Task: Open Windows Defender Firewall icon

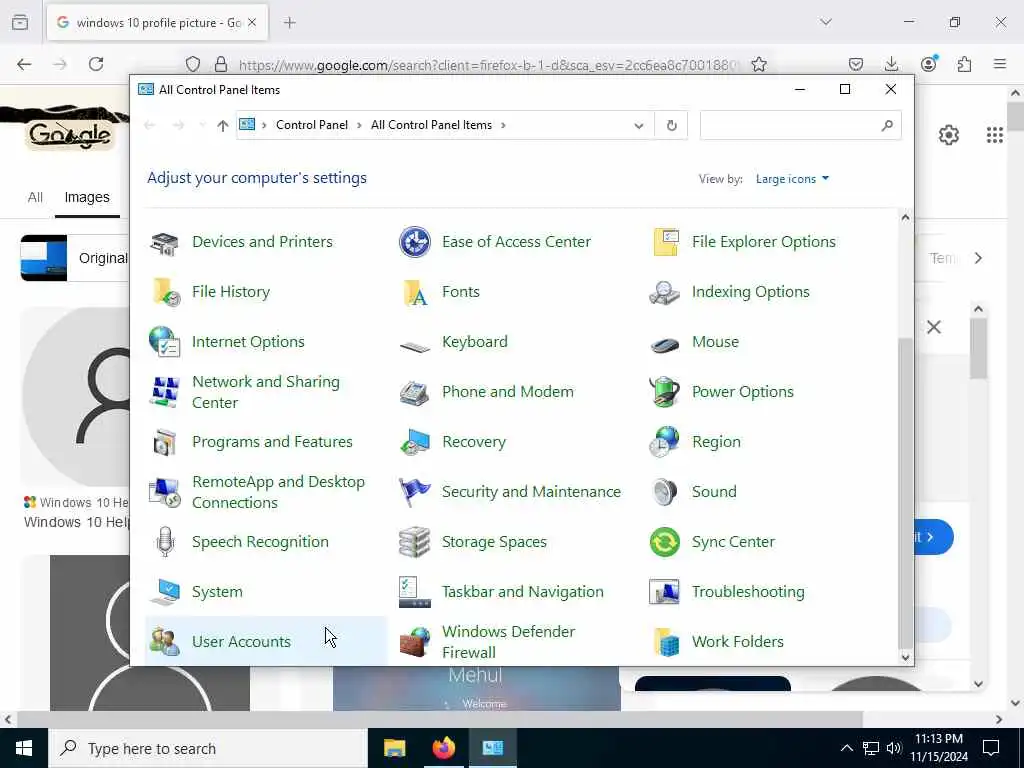Action: (415, 642)
